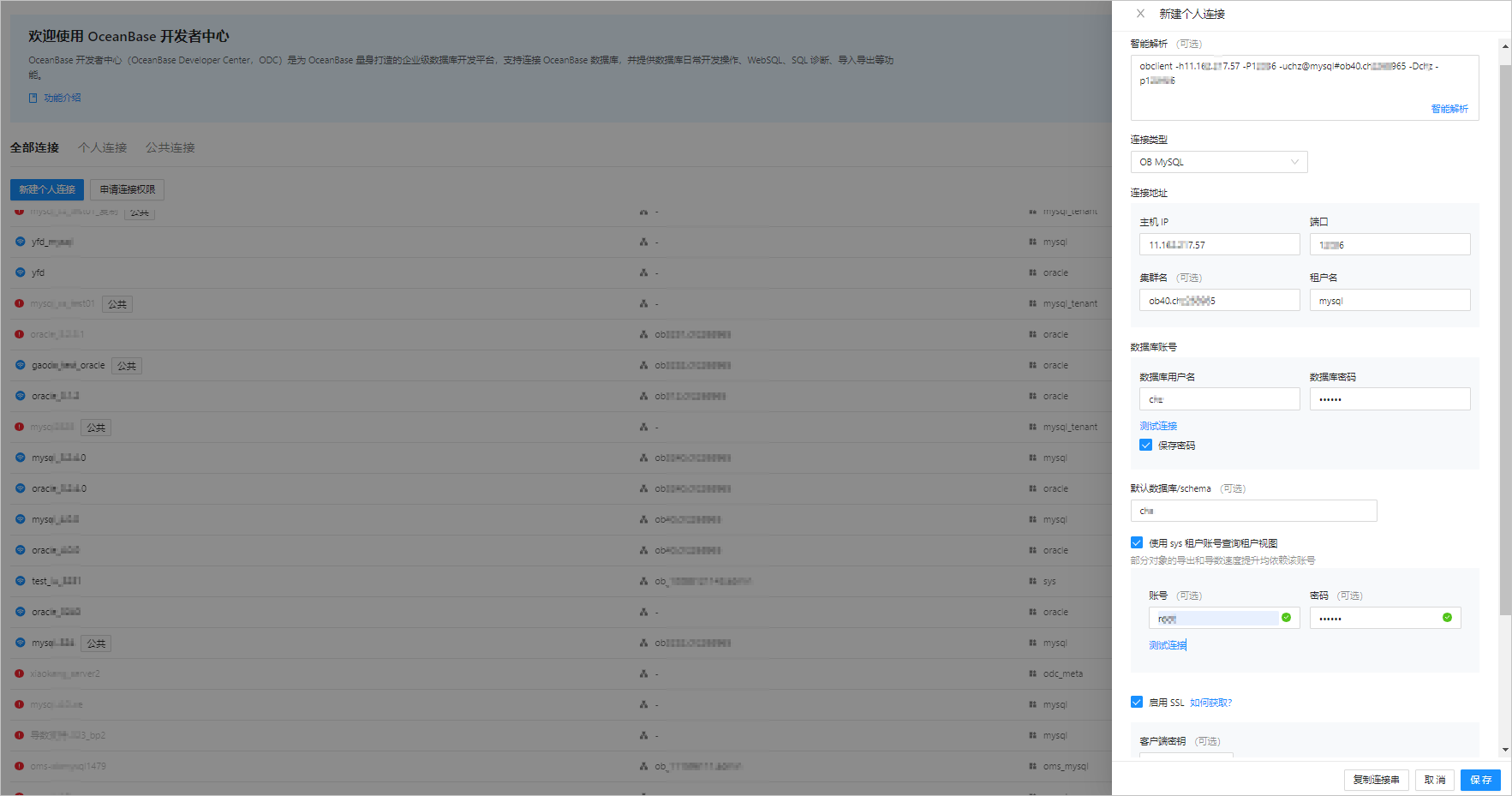
Task: Focus the 端口 input field
Action: [1390, 244]
